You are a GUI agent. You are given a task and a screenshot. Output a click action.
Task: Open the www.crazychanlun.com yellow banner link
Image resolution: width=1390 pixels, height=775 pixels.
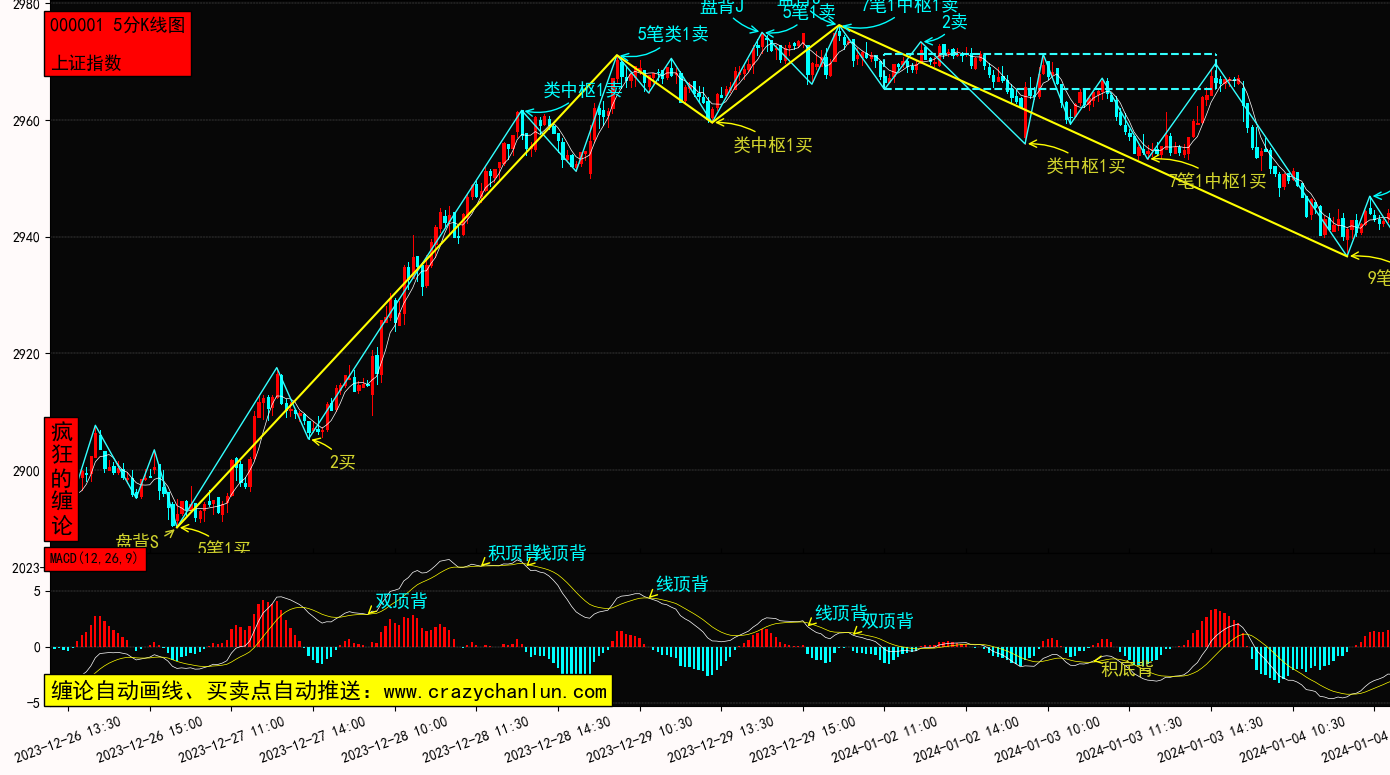point(326,691)
